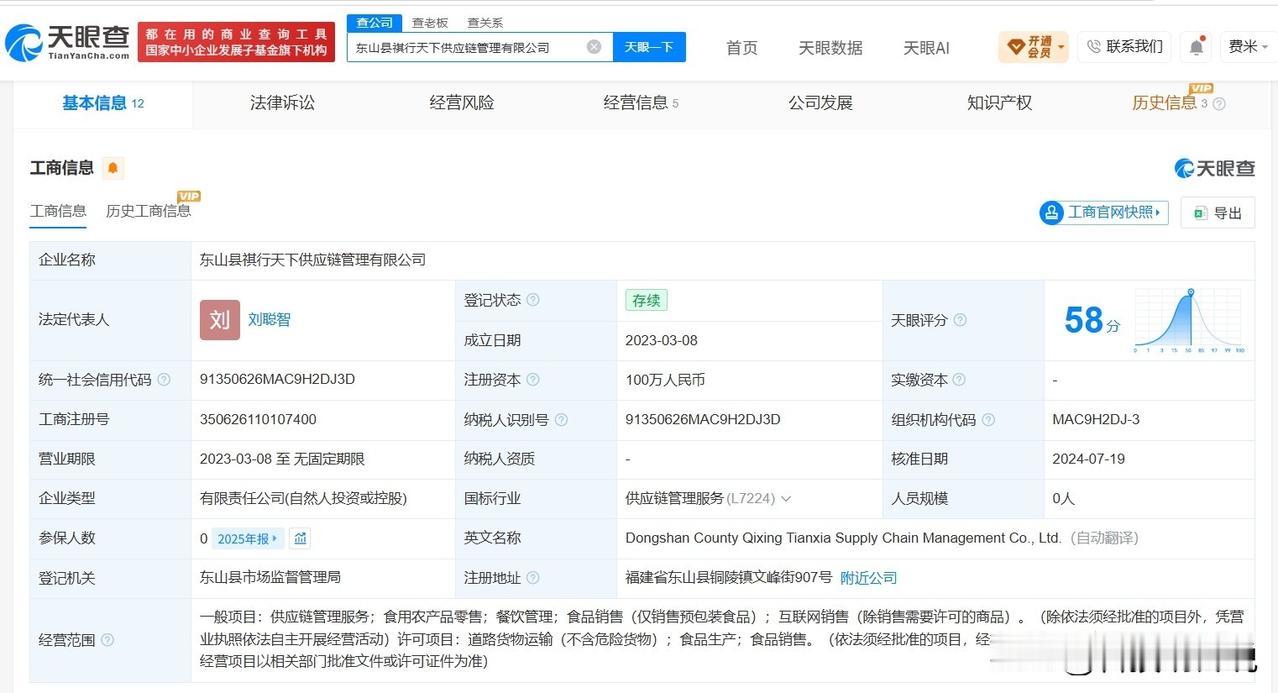Open 知识产权 tab
The width and height of the screenshot is (1278, 693).
[999, 103]
